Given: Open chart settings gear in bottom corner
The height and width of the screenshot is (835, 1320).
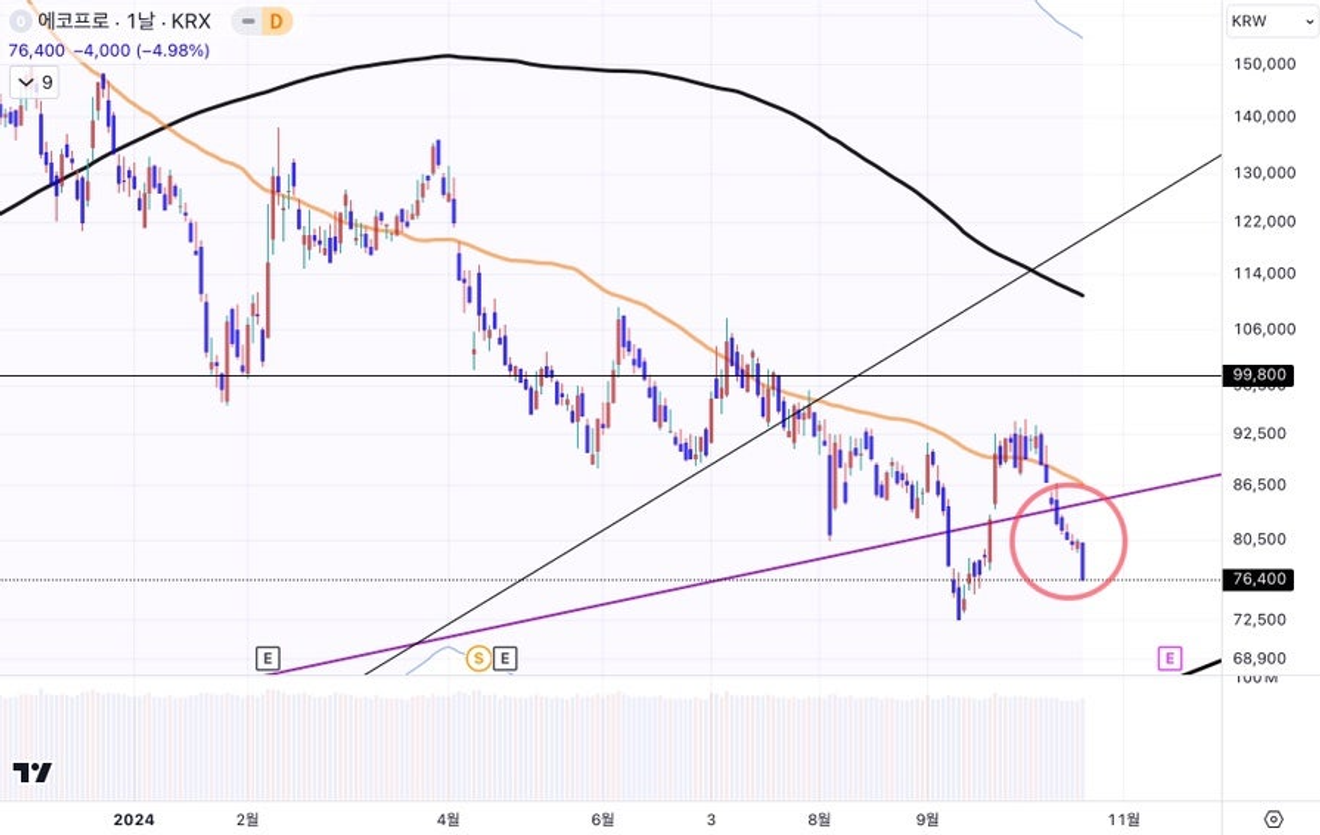Looking at the screenshot, I should (1273, 819).
